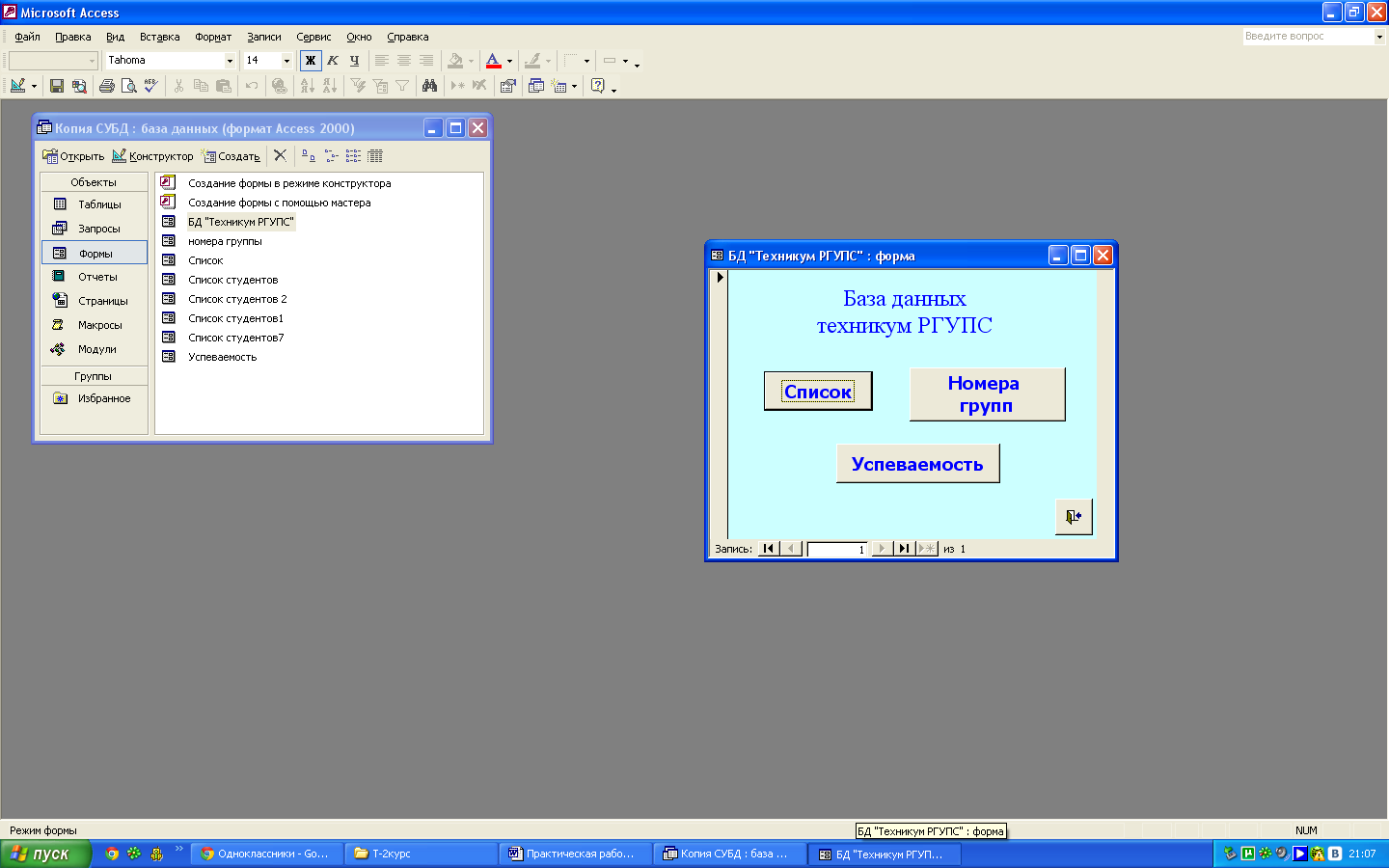Toggle bold (Ж) formatting
This screenshot has width=1389, height=868.
click(311, 61)
